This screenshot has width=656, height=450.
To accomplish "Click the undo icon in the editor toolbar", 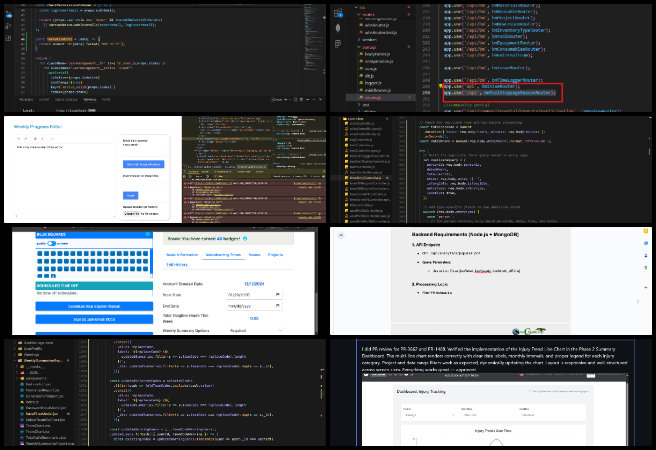I will [18, 138].
